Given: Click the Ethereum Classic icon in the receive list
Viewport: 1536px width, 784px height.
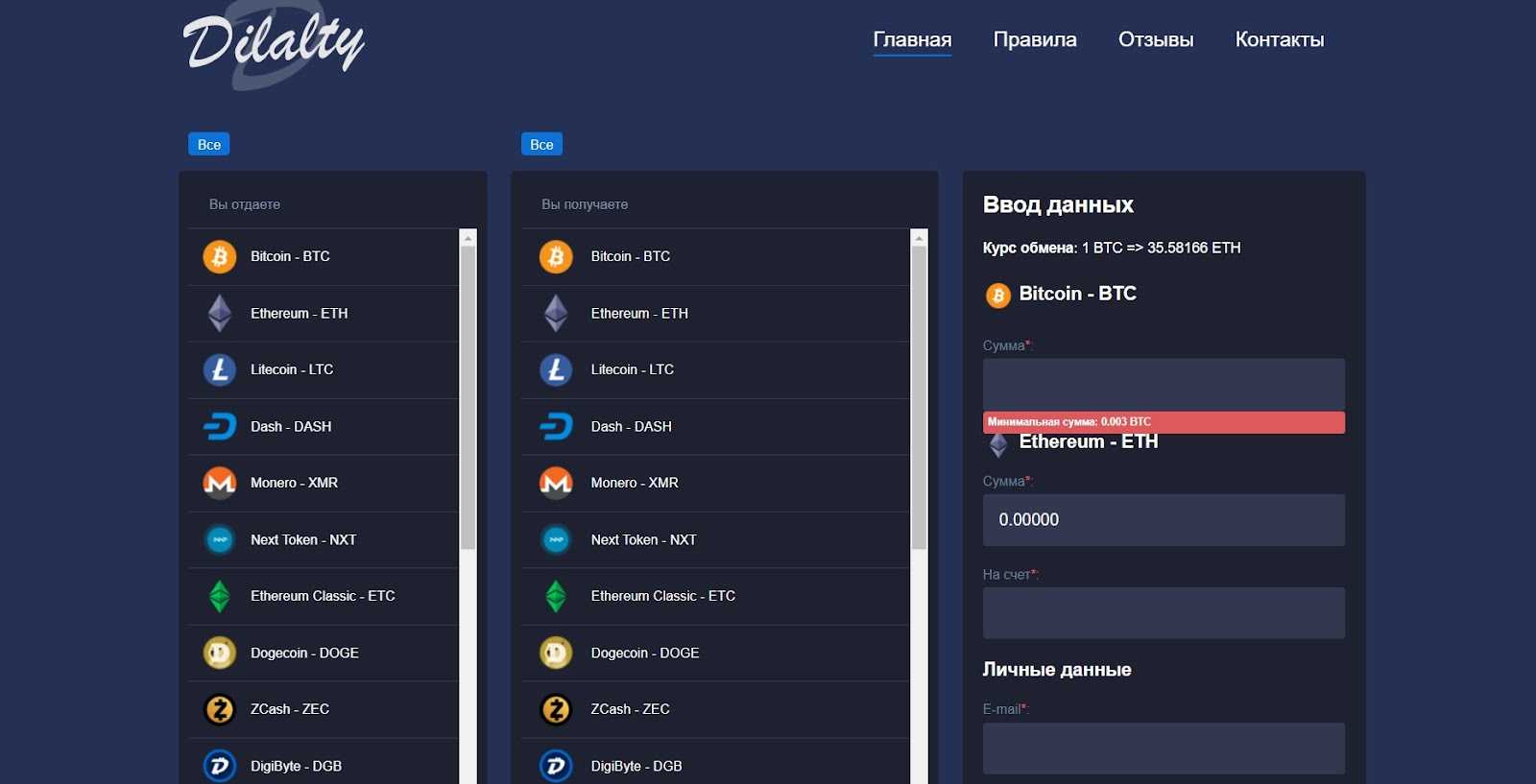Looking at the screenshot, I should tap(556, 596).
